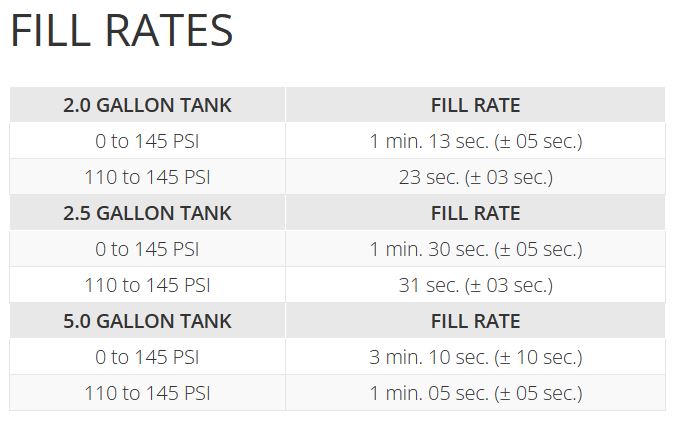680x421 pixels.
Task: Select the 1 min. 30 sec. fill rate cell
Action: 475,249
